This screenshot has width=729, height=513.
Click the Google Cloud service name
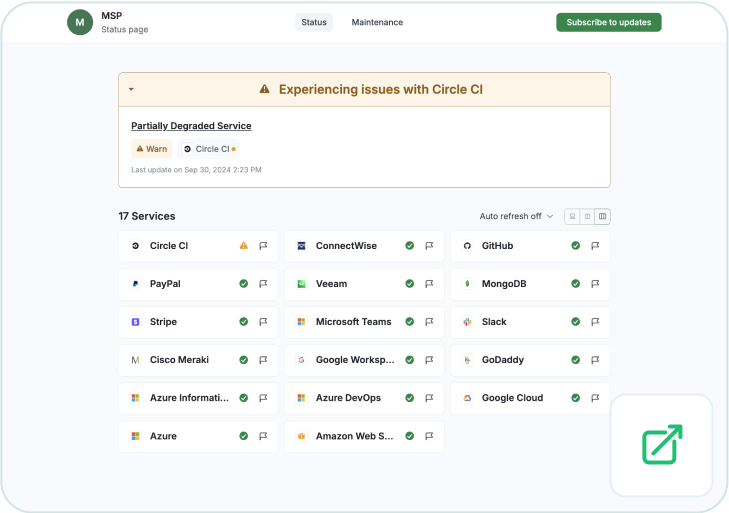coord(512,398)
